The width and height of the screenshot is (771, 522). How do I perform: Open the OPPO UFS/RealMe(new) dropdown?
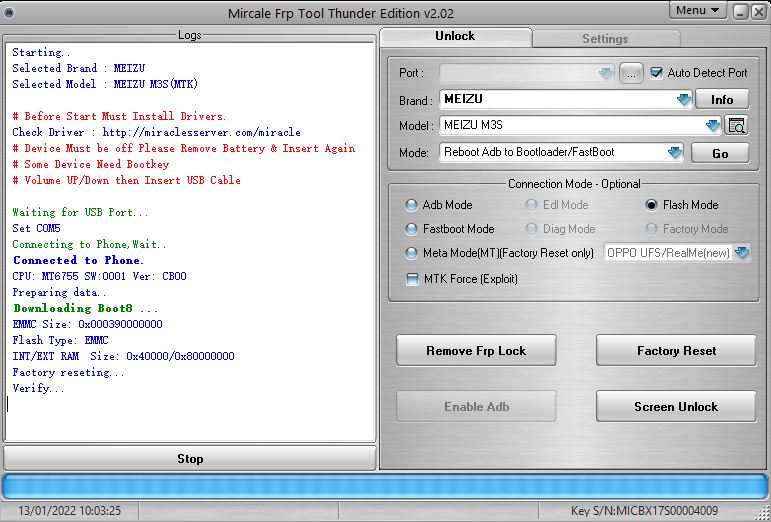(742, 253)
